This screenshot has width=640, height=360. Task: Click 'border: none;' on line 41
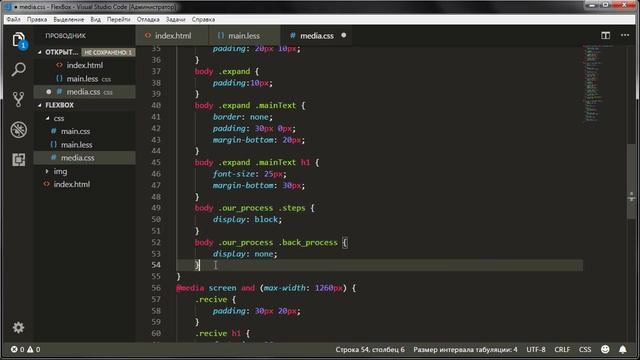(x=242, y=117)
